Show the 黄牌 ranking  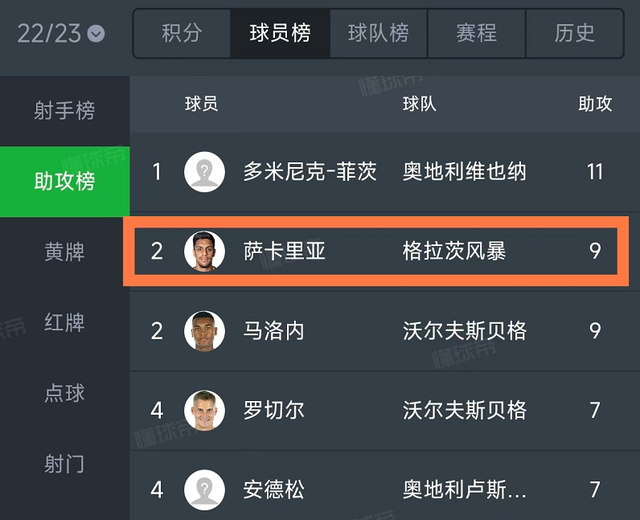coord(64,252)
